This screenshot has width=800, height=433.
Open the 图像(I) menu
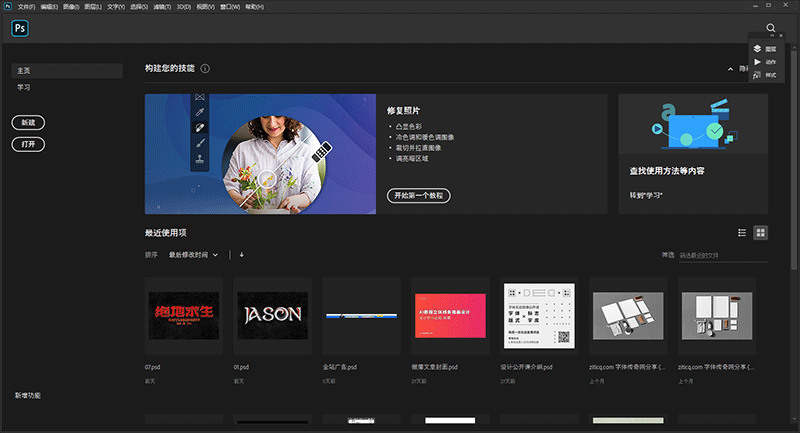(x=71, y=7)
